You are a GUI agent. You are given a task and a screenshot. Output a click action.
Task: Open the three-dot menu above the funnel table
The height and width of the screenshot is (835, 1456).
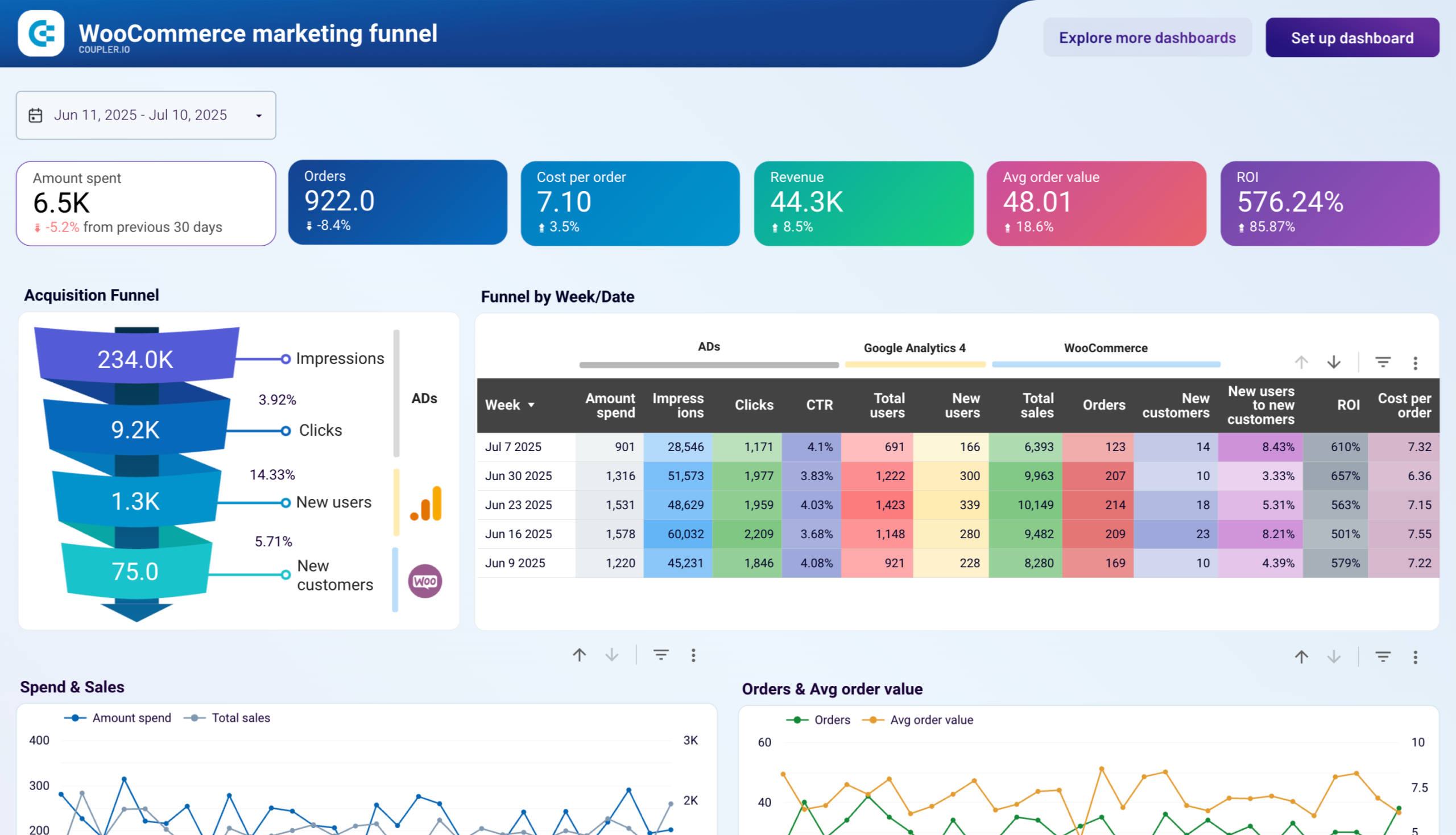1415,362
